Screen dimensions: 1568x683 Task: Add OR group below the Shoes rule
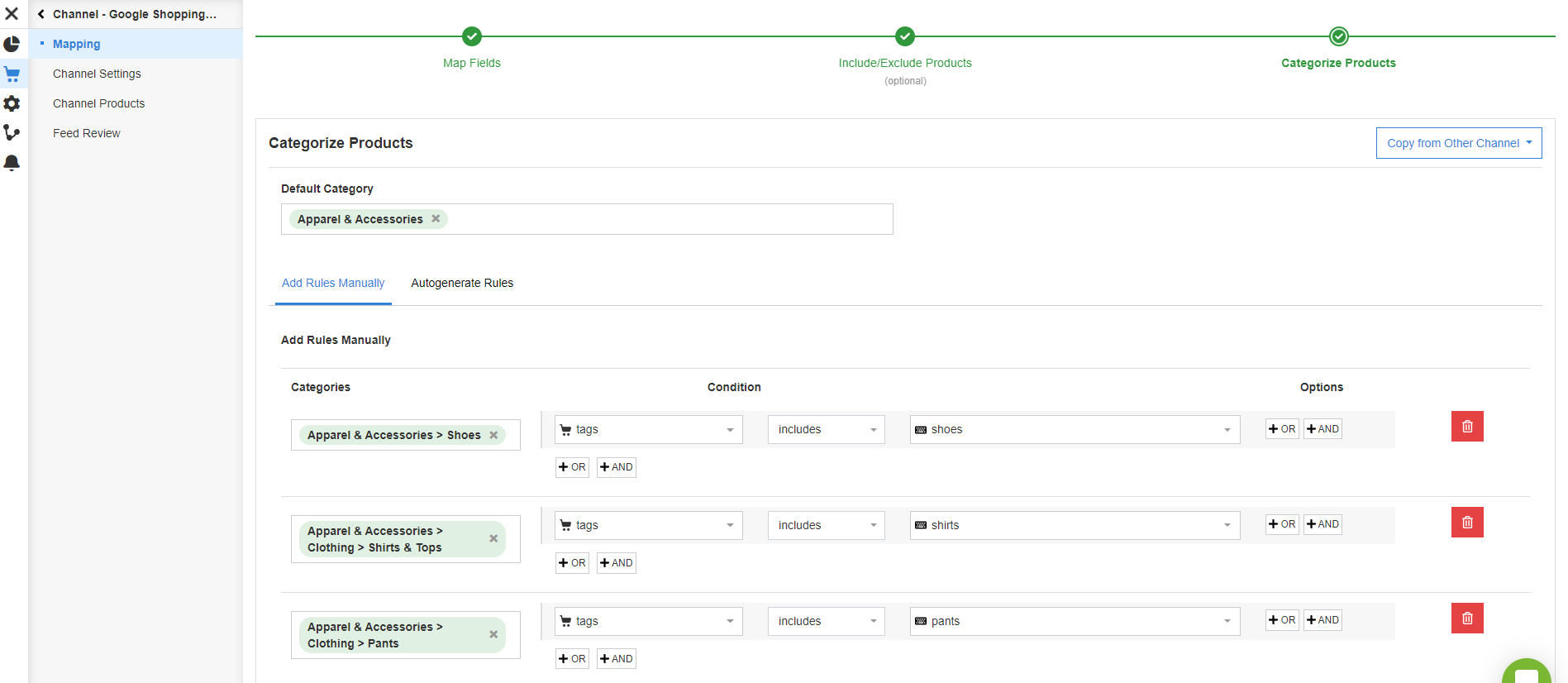pyautogui.click(x=572, y=467)
